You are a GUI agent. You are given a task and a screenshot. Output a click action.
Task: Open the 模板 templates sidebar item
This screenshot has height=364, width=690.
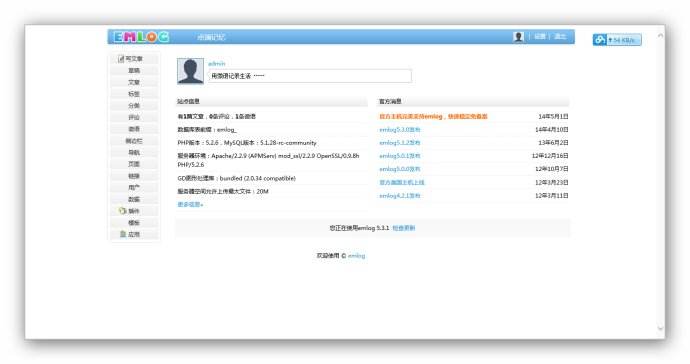134,223
